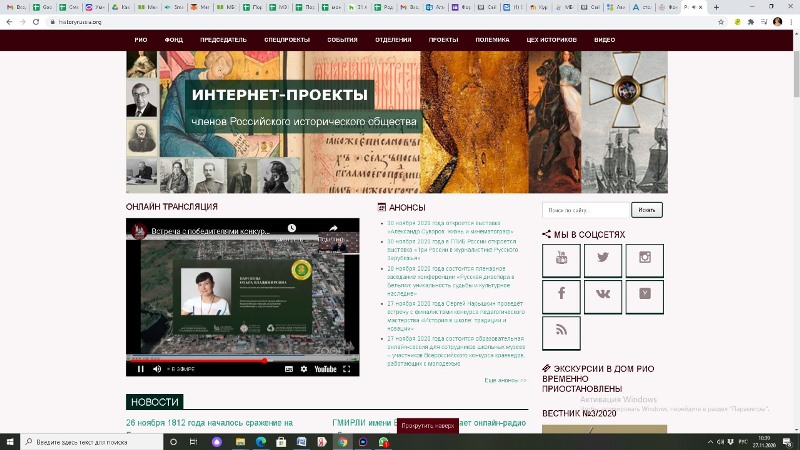Follow the 'Еще анонсы' link
The image size is (800, 450).
click(x=505, y=380)
